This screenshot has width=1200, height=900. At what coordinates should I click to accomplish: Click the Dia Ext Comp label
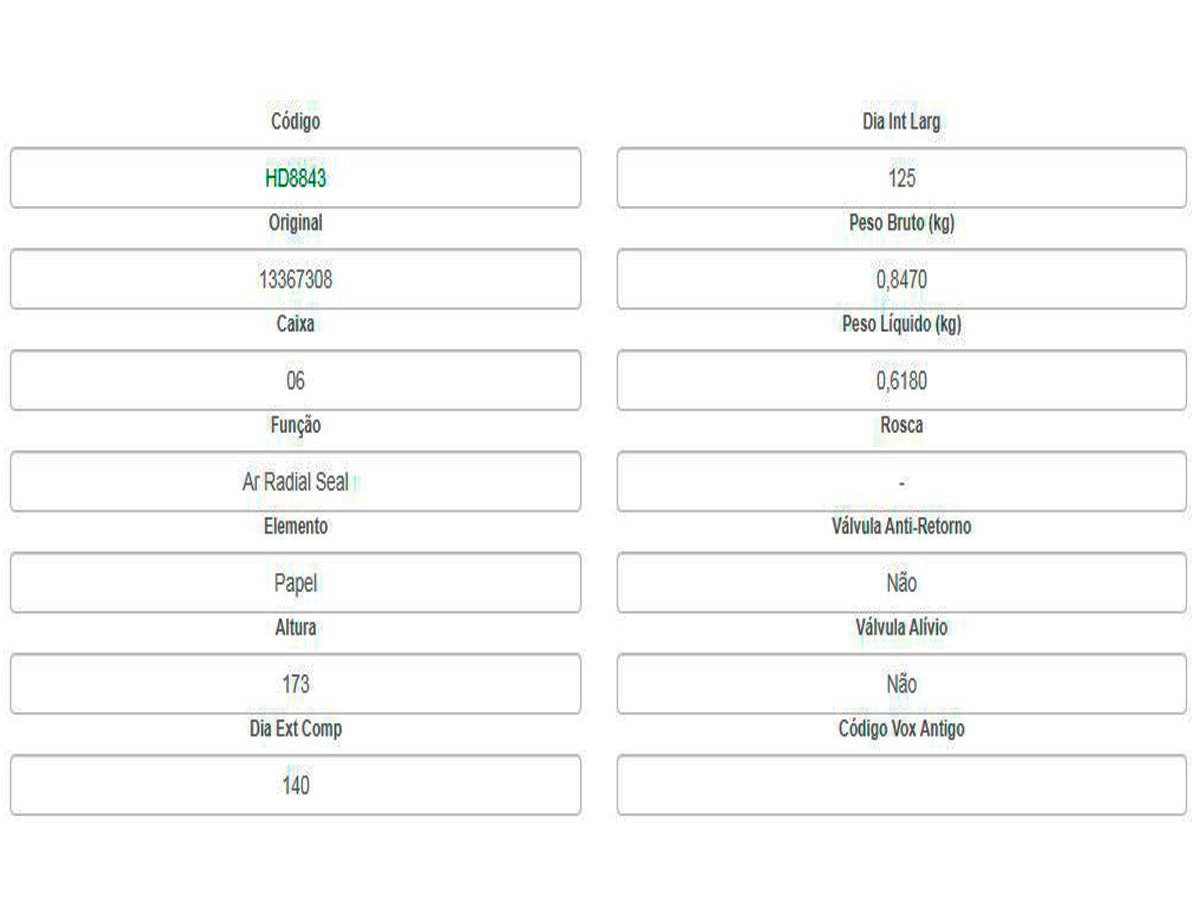(x=295, y=729)
